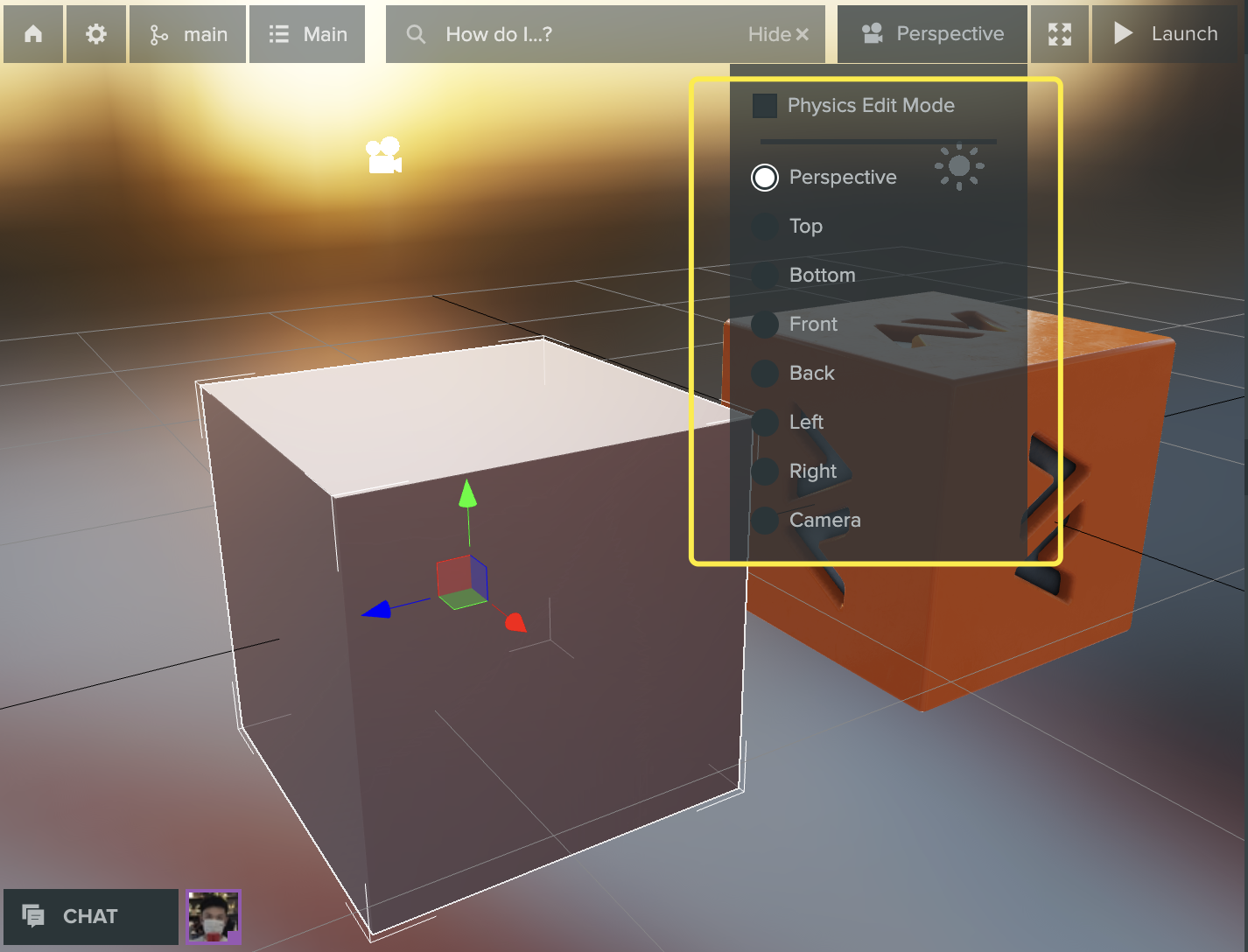Viewport: 1248px width, 952px height.
Task: Select Left view from camera menu
Action: 765,423
